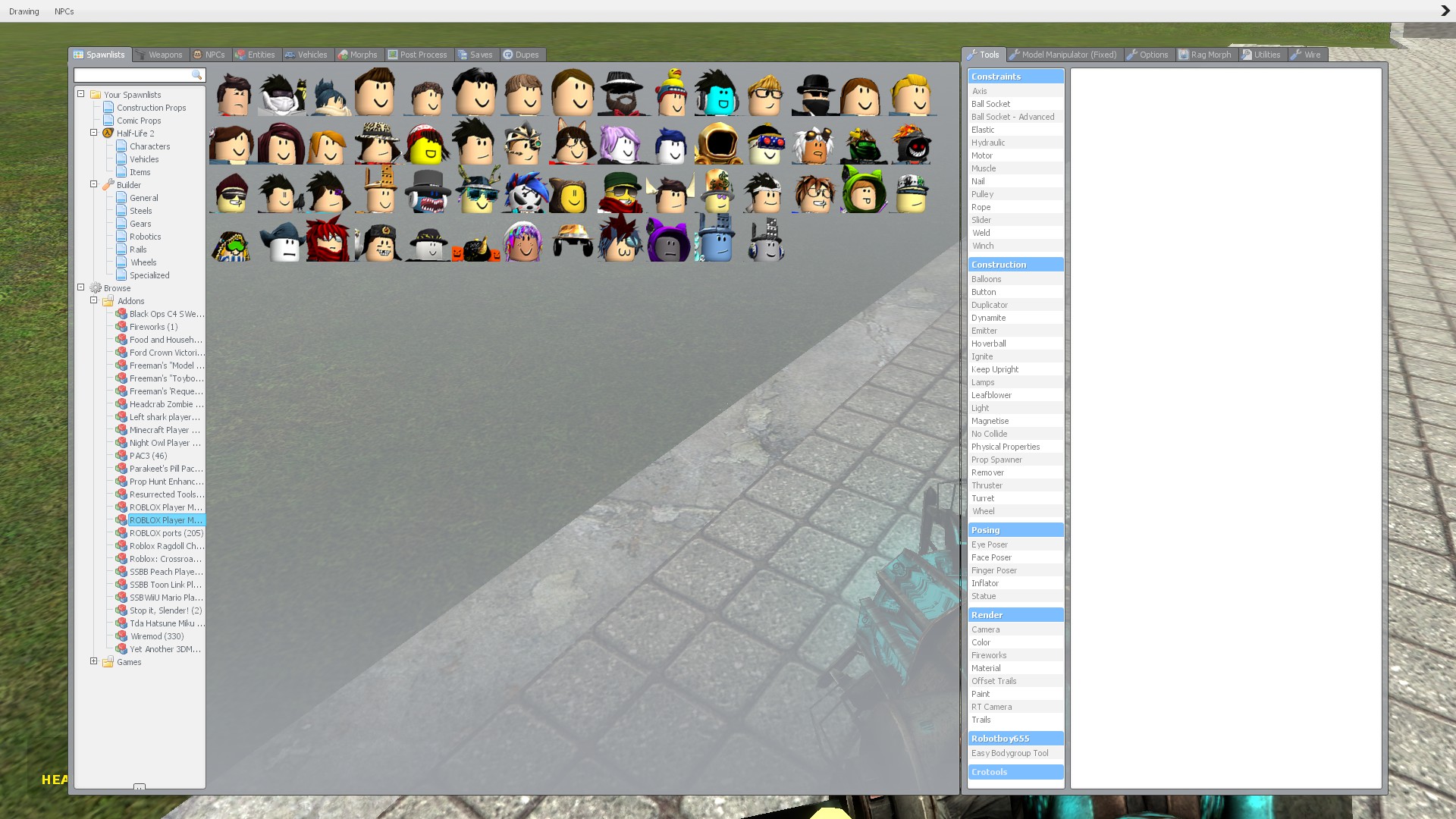Choose the Duplicator tool
The image size is (1456, 819).
(x=1015, y=305)
